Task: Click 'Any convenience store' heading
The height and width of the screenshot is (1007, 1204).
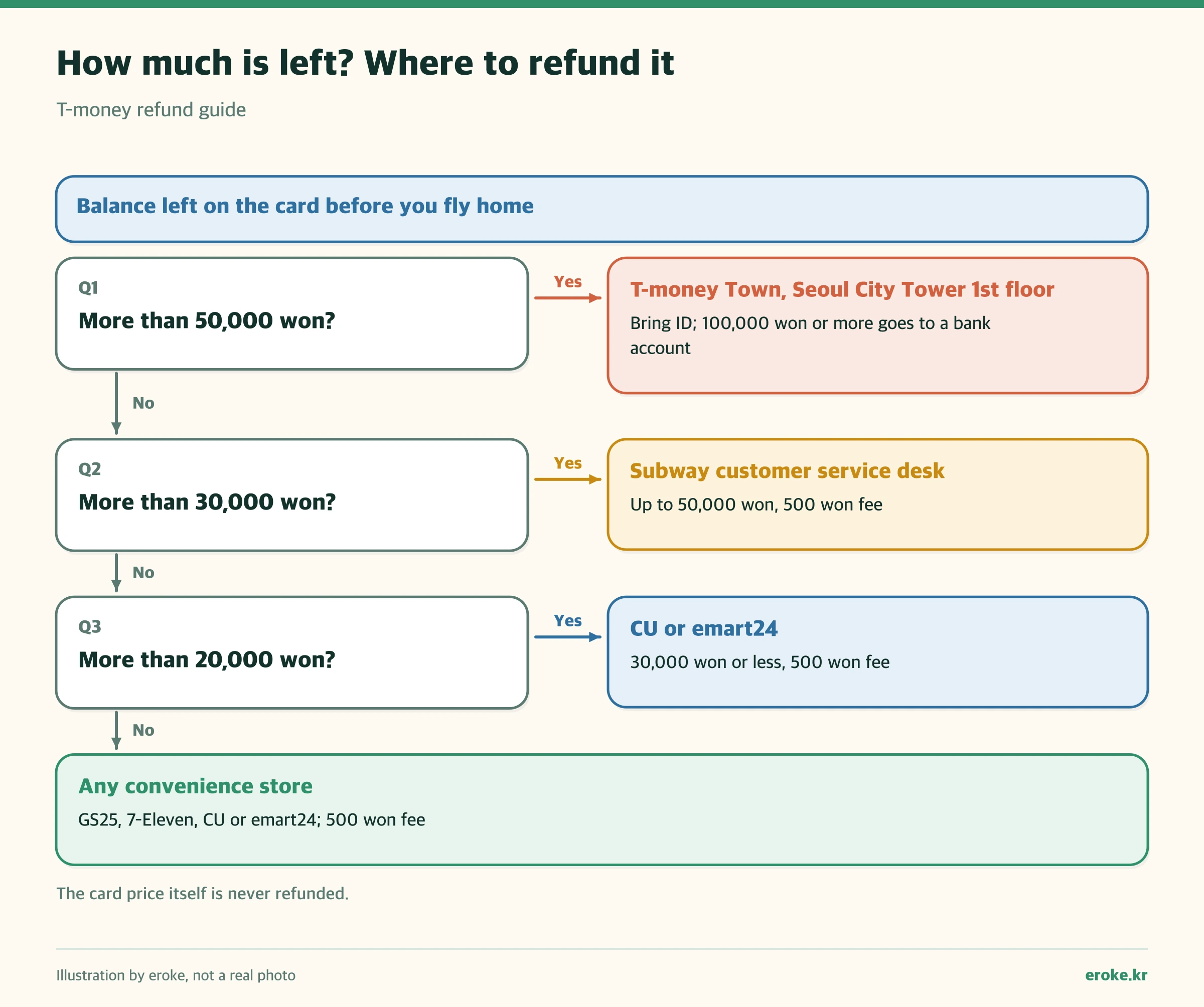Action: [195, 786]
